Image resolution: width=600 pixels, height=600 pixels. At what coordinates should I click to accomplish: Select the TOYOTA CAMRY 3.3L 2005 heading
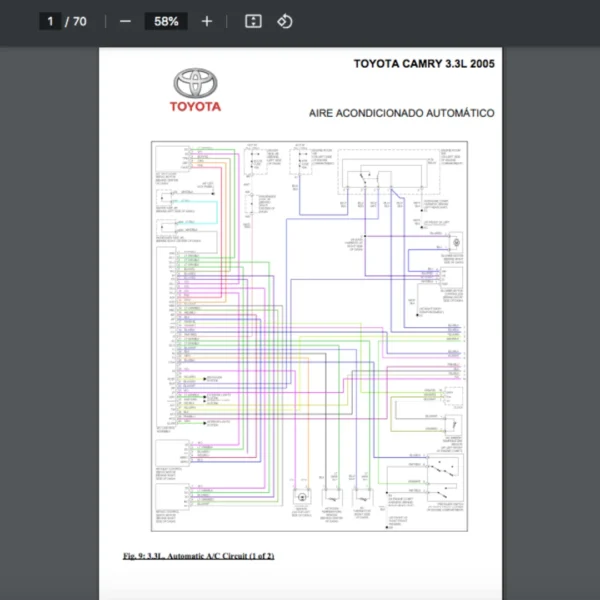(423, 64)
